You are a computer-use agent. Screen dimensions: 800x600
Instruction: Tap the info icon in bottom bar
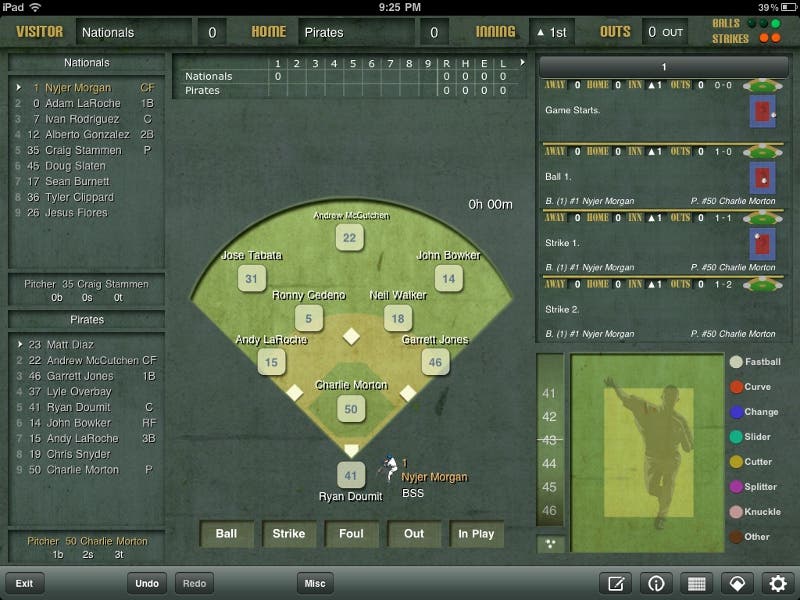[x=657, y=584]
